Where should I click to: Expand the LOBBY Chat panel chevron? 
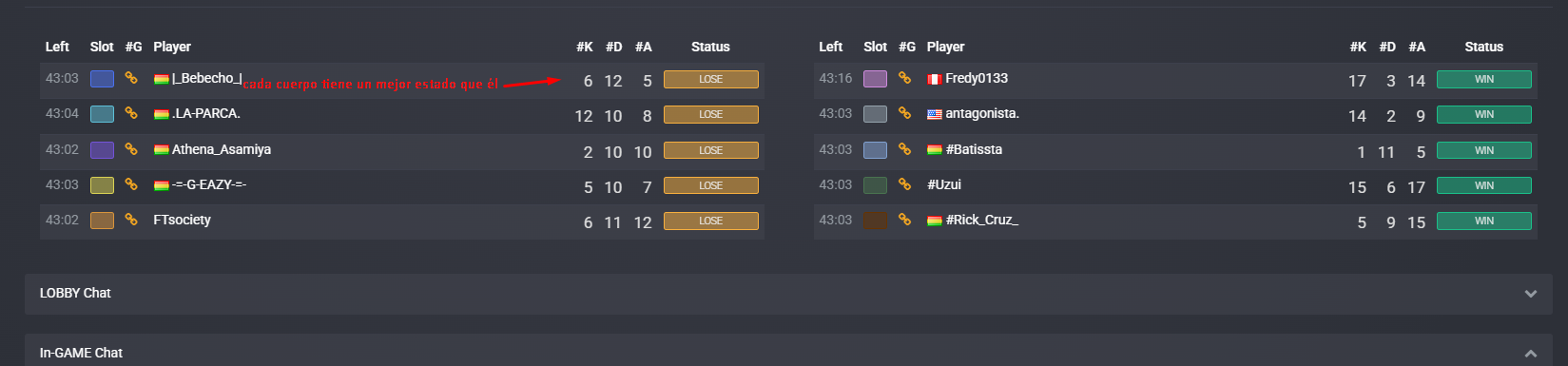pyautogui.click(x=1531, y=294)
